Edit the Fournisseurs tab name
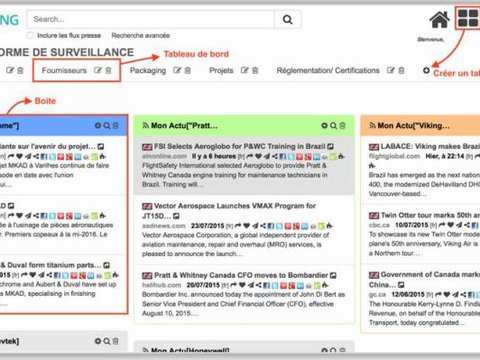Image resolution: width=480 pixels, height=360 pixels. pyautogui.click(x=98, y=70)
